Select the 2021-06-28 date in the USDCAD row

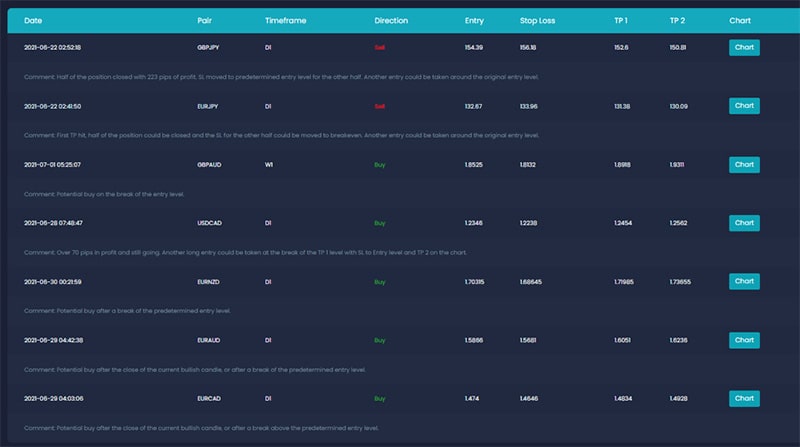(x=52, y=223)
